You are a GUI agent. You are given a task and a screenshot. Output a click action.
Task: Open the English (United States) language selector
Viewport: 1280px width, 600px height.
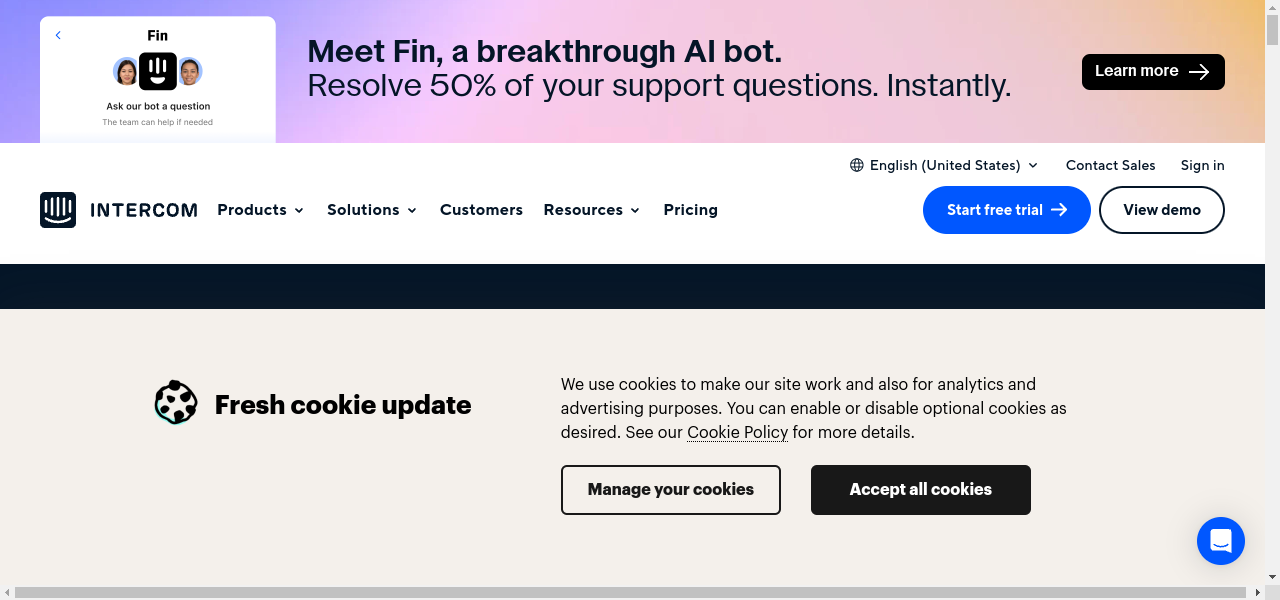pyautogui.click(x=945, y=166)
